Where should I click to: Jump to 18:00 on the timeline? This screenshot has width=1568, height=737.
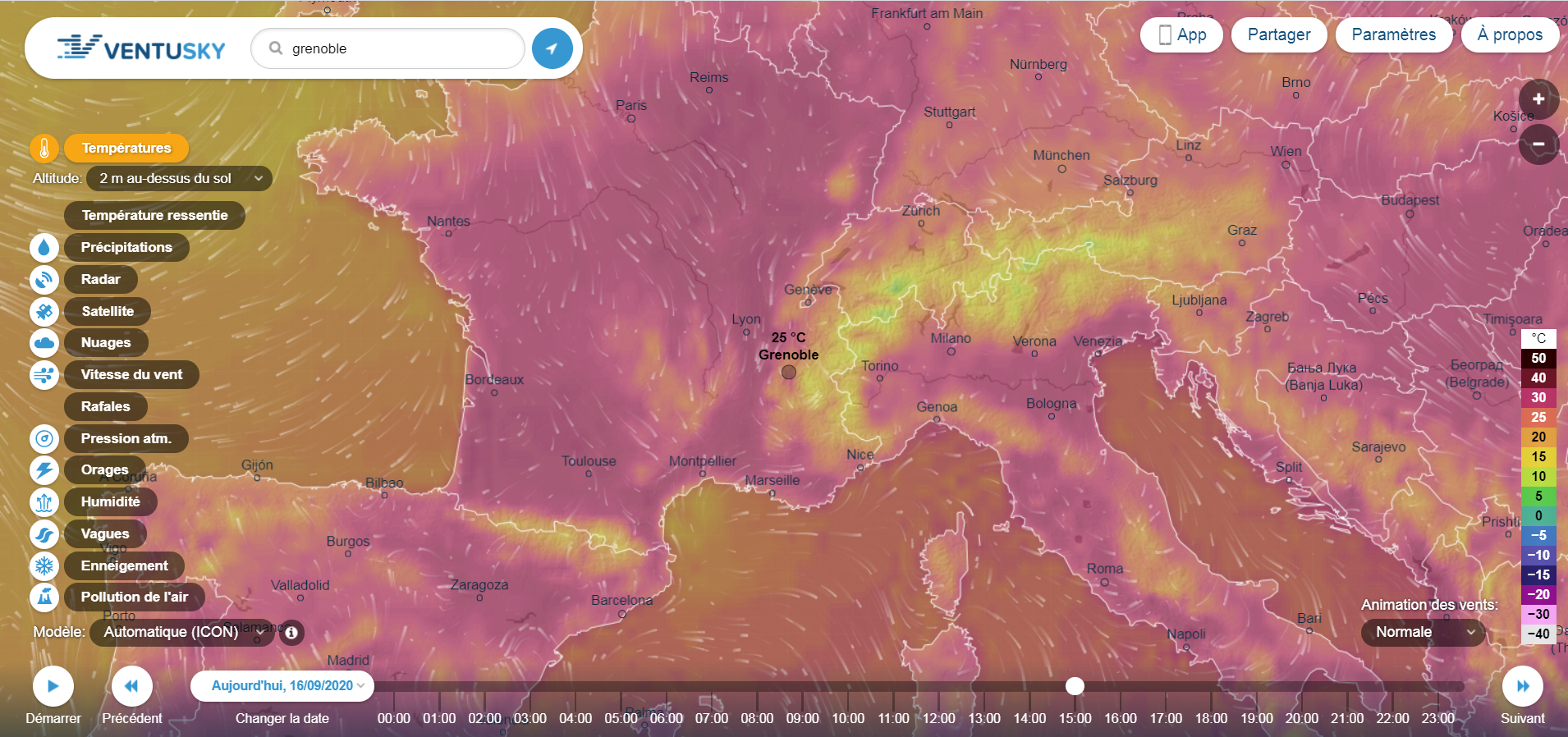tap(1212, 718)
